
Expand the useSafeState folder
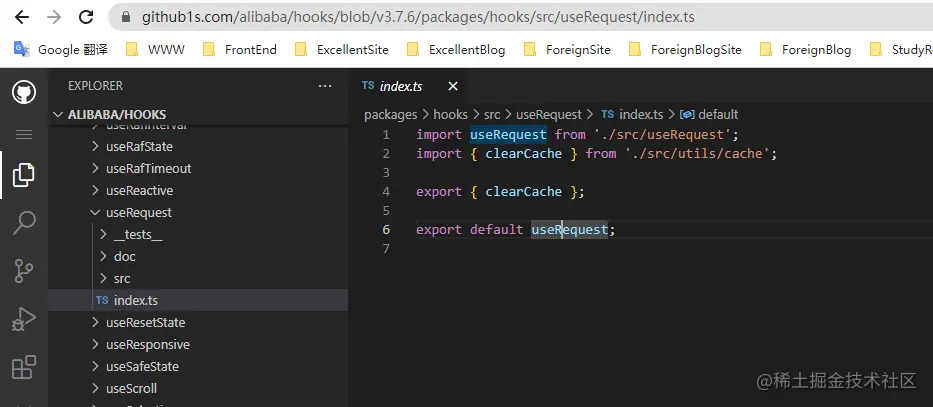(x=198, y=367)
